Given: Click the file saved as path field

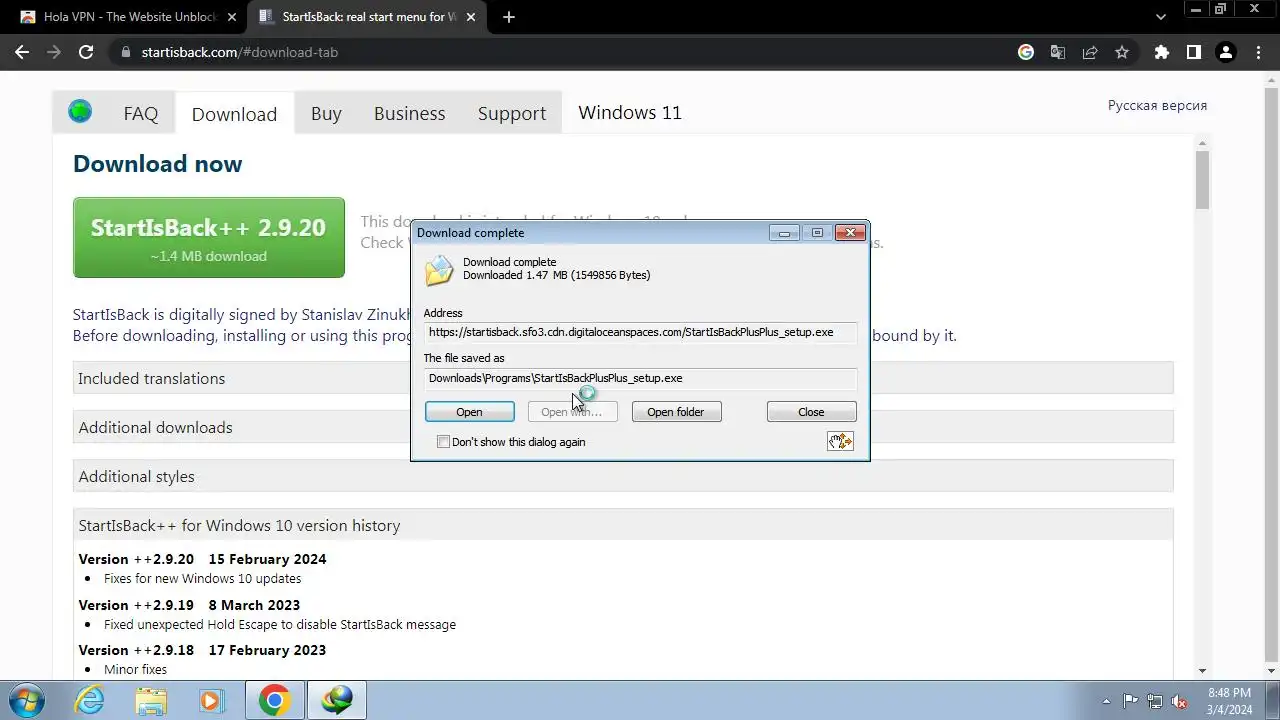Looking at the screenshot, I should point(640,378).
